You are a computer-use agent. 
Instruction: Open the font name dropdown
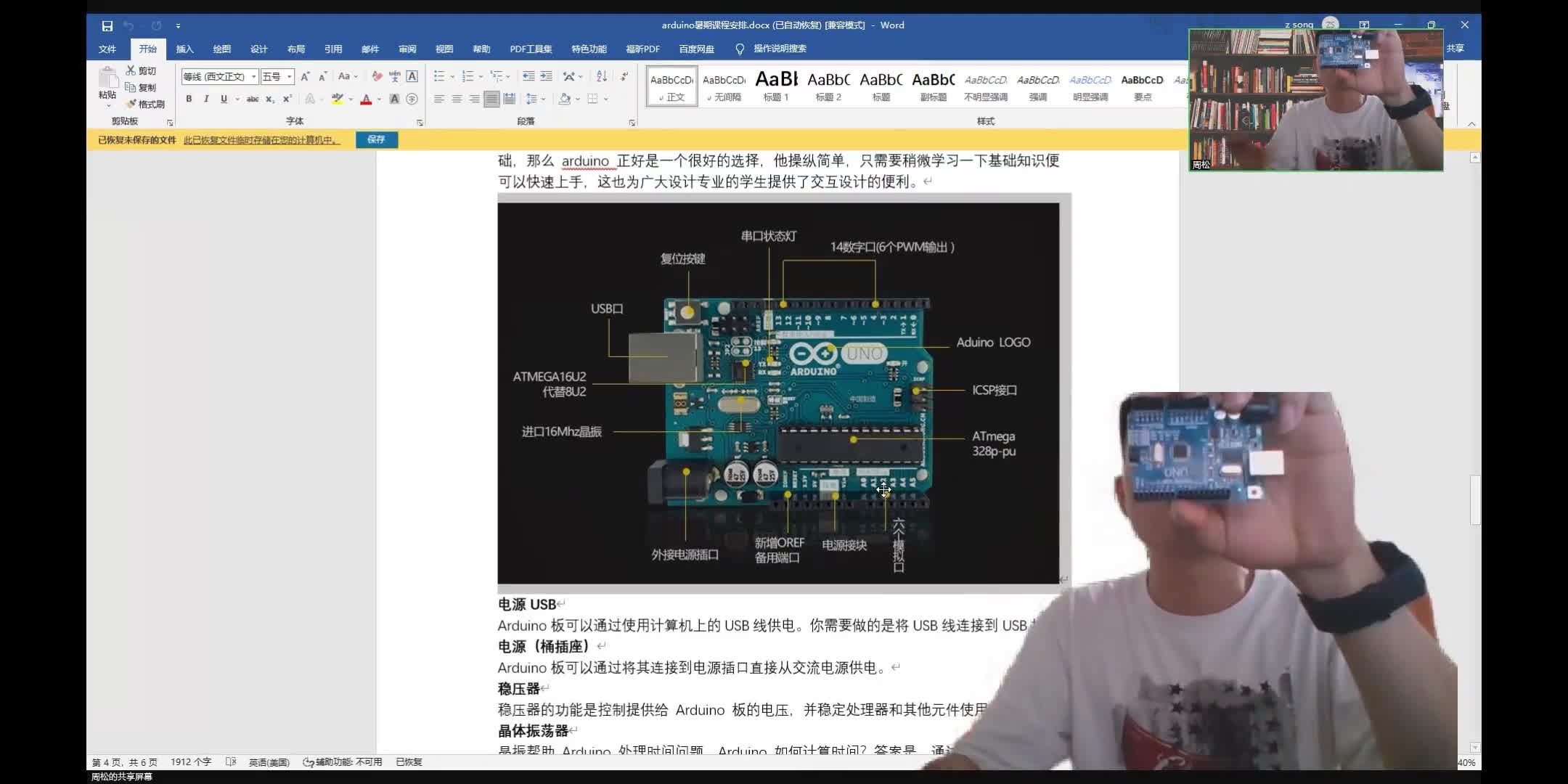tap(253, 76)
